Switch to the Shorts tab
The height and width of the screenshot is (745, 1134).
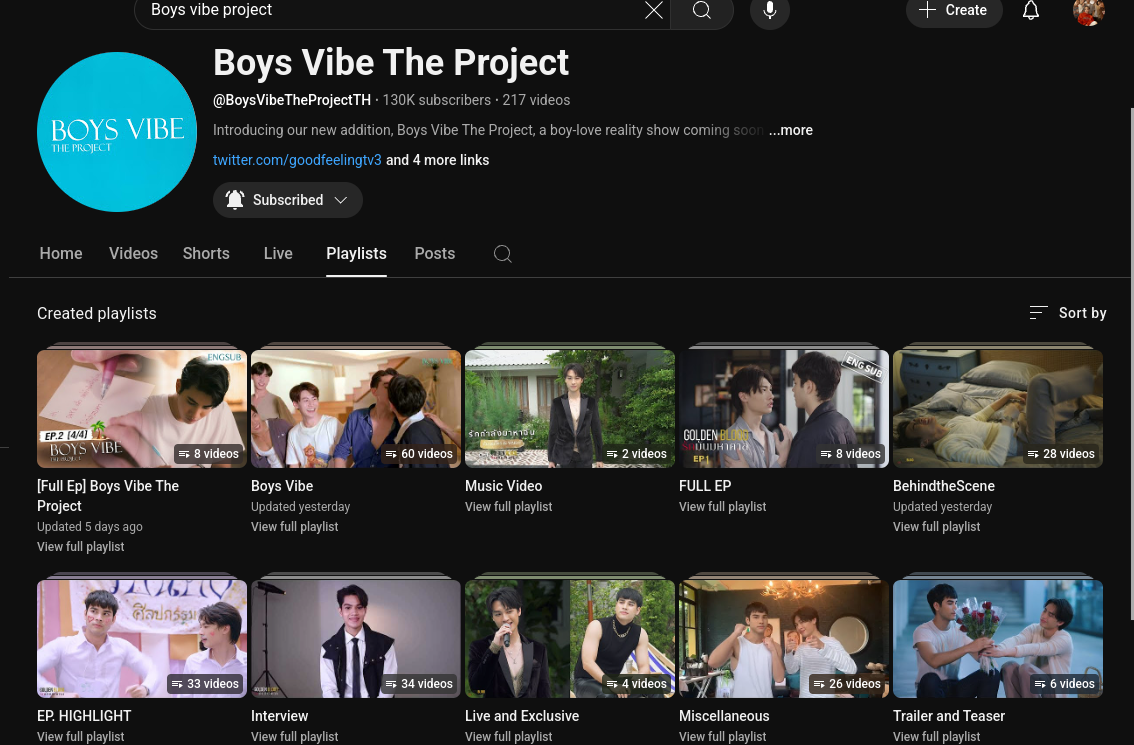pyautogui.click(x=206, y=253)
